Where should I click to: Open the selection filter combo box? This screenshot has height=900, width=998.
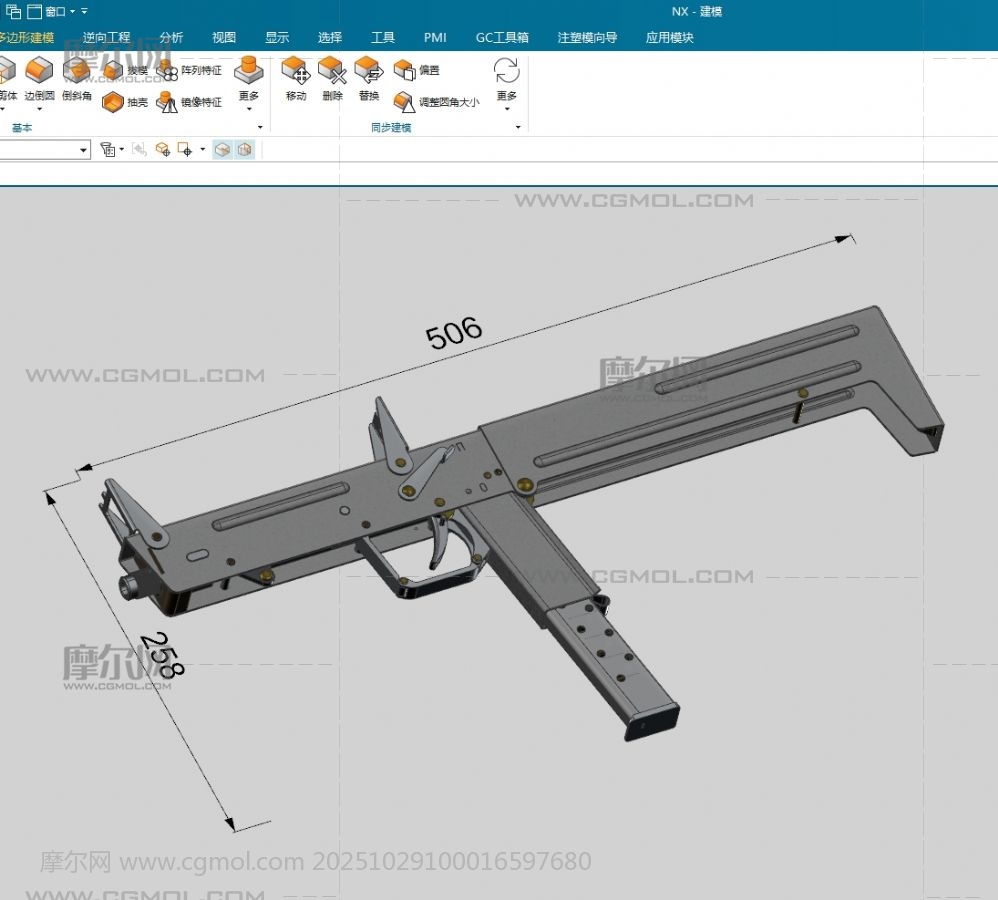point(44,149)
